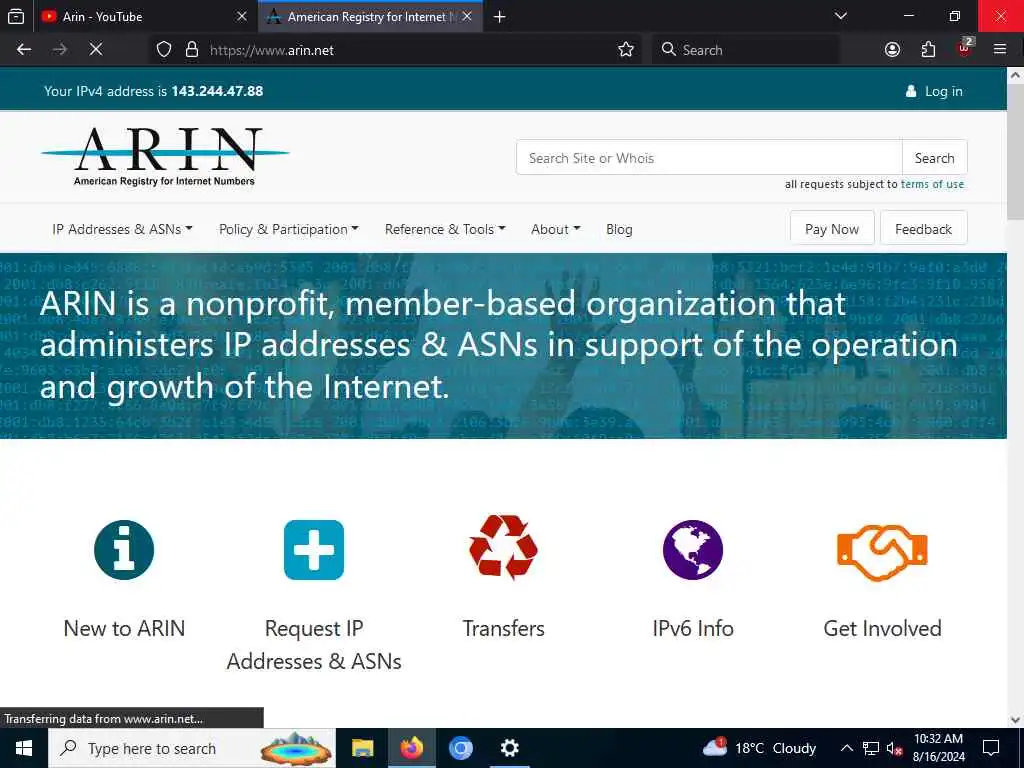Open the network status tray icon
This screenshot has width=1024, height=768.
[x=871, y=748]
